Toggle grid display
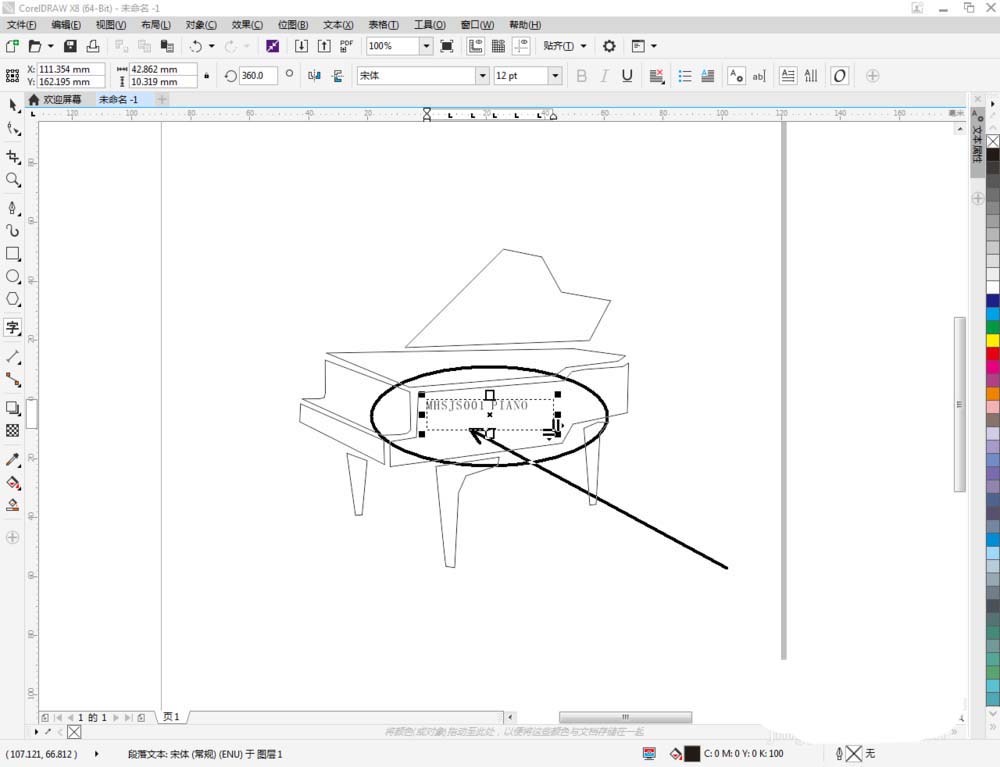 point(498,46)
